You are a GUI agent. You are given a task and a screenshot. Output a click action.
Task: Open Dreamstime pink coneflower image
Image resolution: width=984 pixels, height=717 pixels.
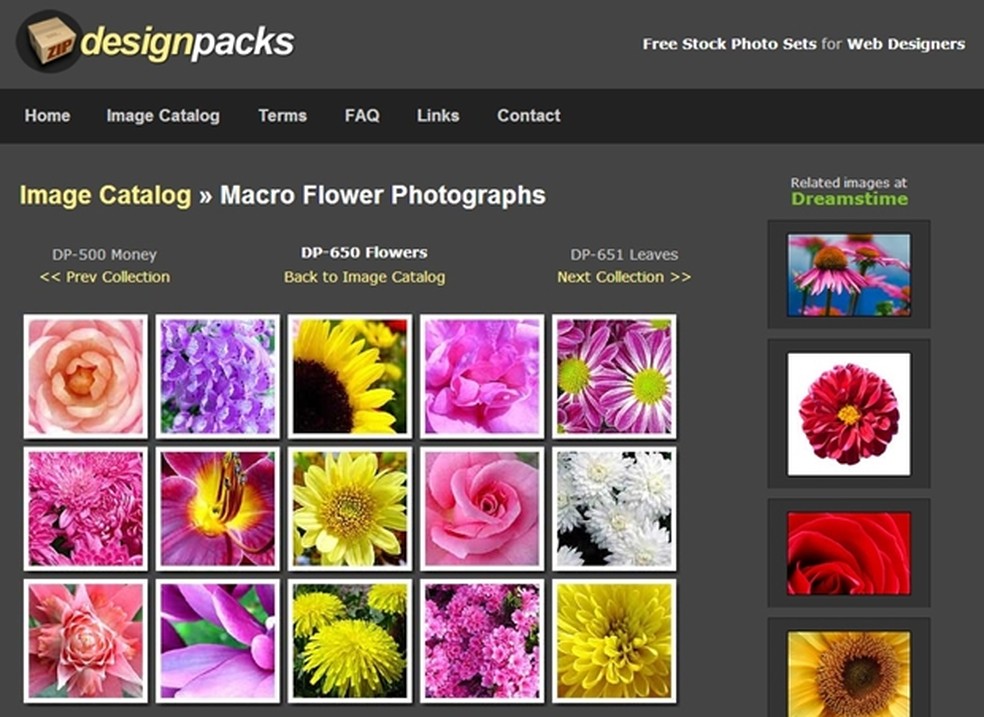849,275
